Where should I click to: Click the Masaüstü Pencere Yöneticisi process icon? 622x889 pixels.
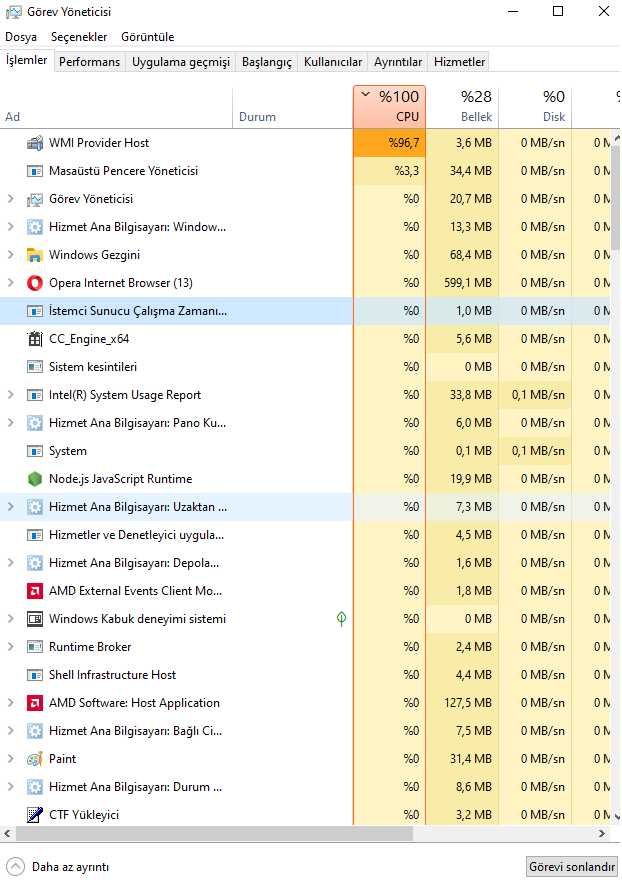[x=35, y=171]
